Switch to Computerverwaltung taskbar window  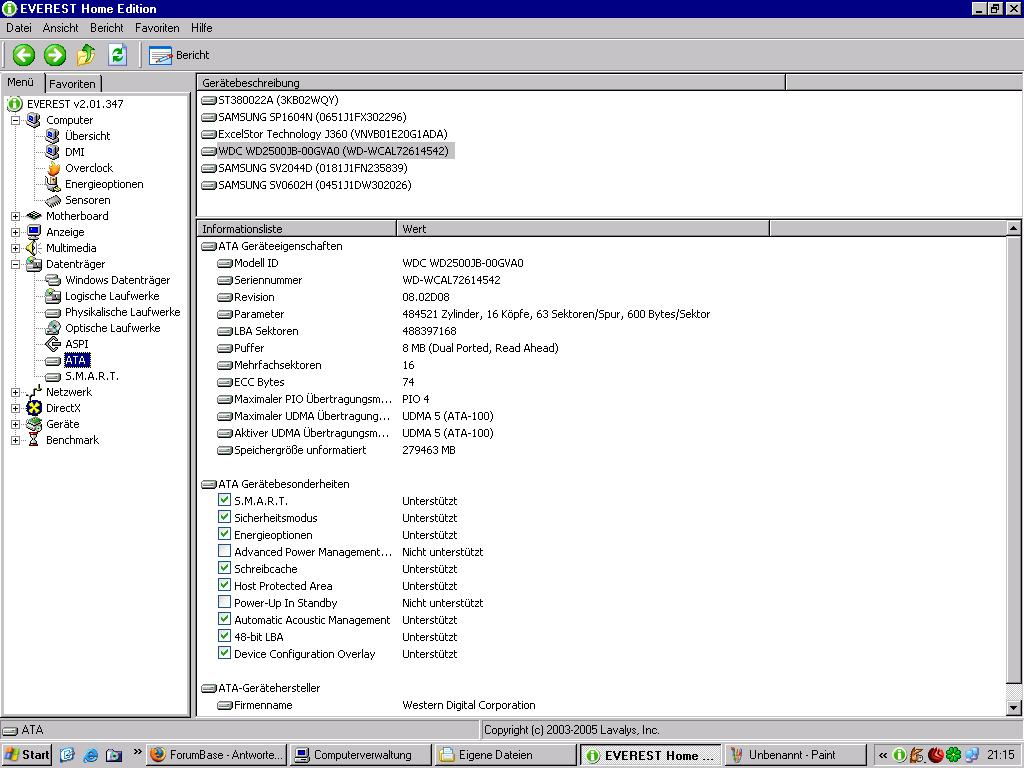[x=360, y=755]
